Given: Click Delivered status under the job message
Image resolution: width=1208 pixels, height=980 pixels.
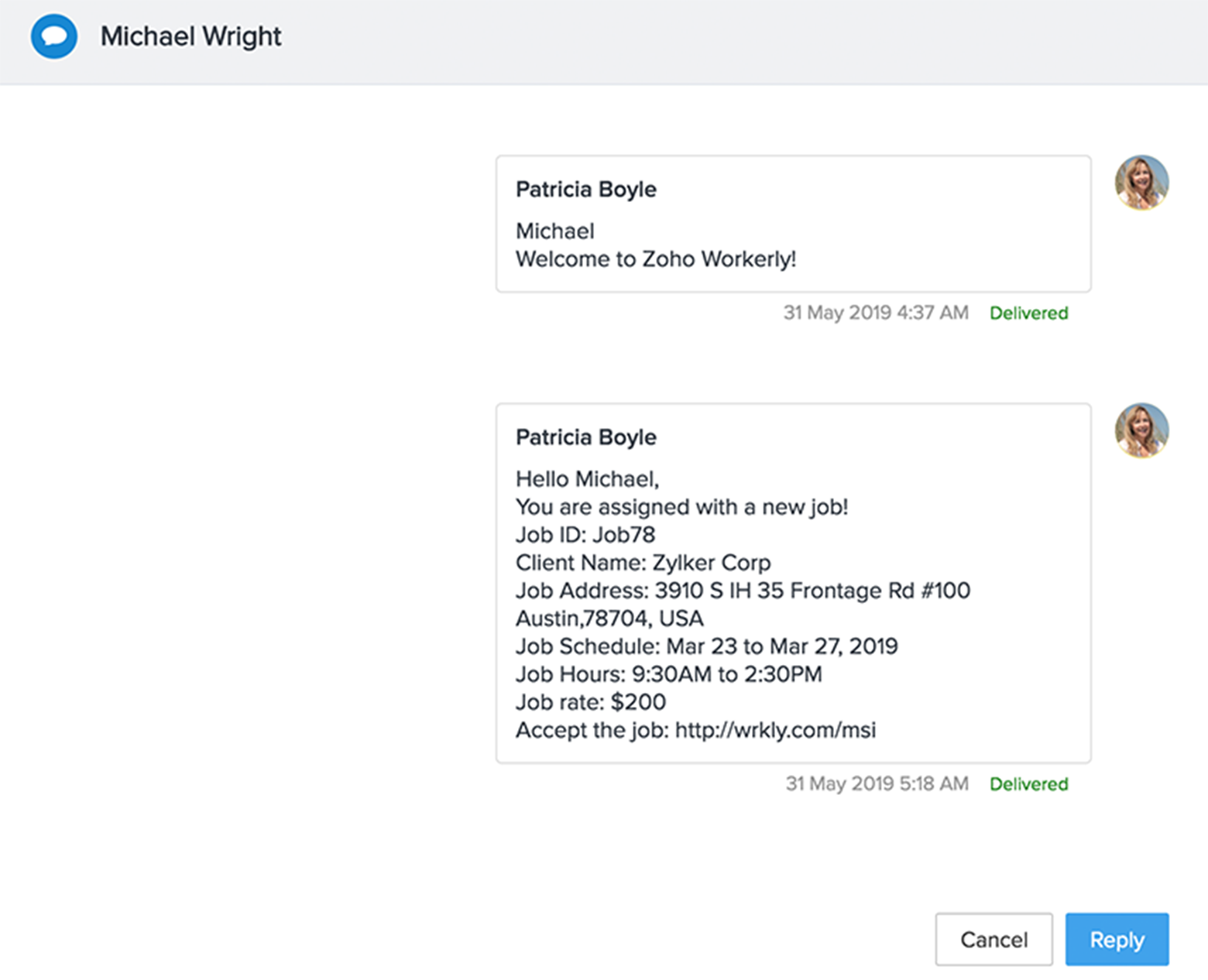Looking at the screenshot, I should click(1028, 783).
